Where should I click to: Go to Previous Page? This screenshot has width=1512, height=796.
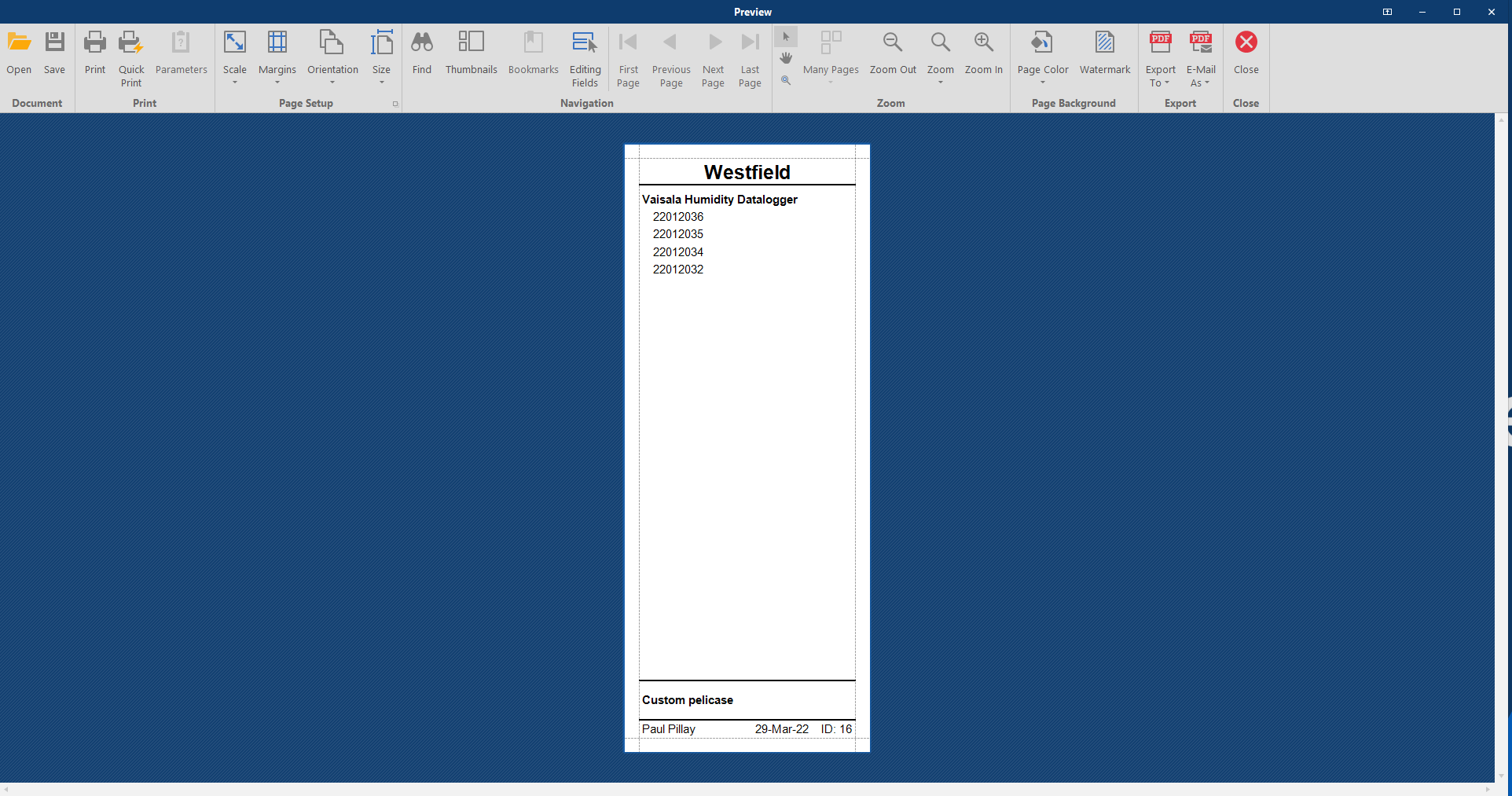670,42
